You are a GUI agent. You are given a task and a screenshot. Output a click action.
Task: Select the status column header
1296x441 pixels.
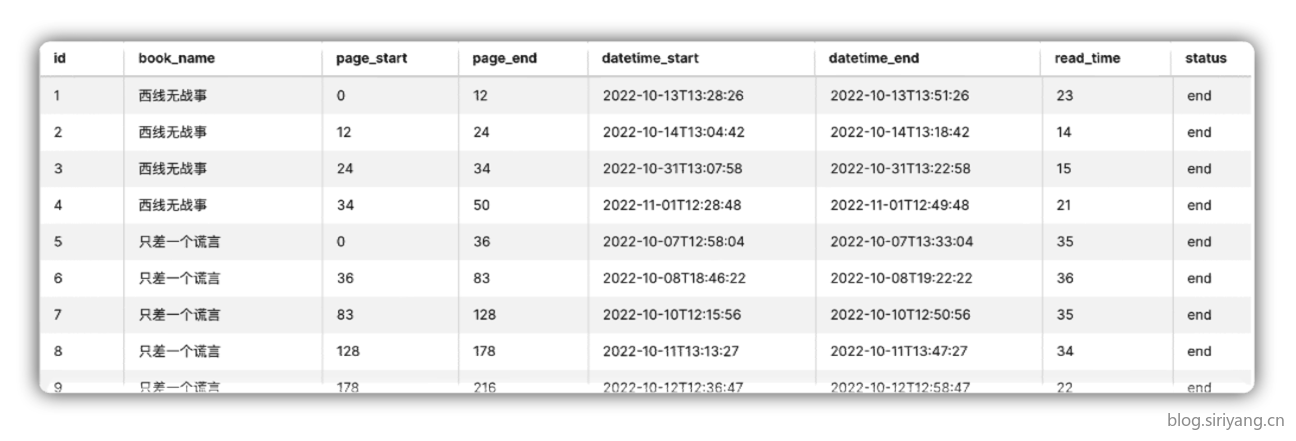click(1205, 58)
